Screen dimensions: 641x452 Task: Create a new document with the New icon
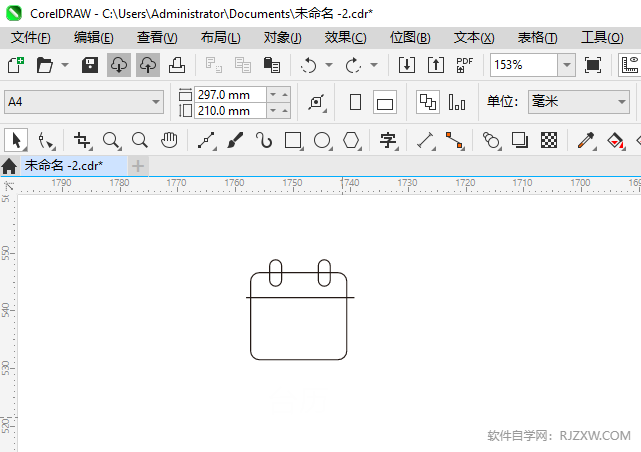tap(16, 65)
